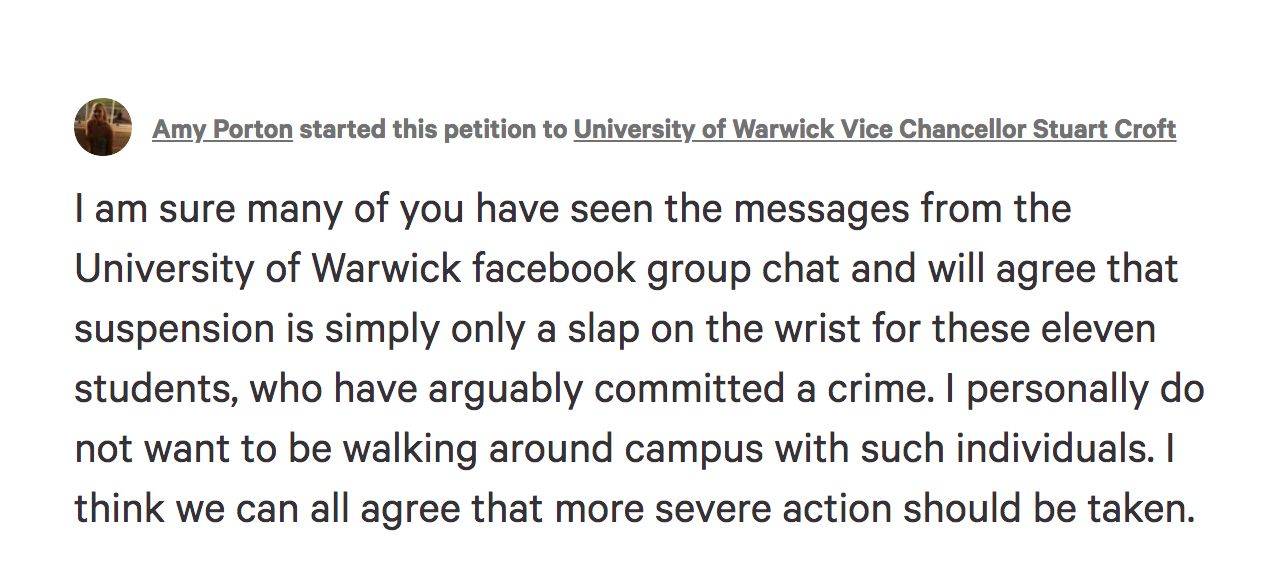Click the word "Warwick" in the body paragraph

click(x=387, y=269)
